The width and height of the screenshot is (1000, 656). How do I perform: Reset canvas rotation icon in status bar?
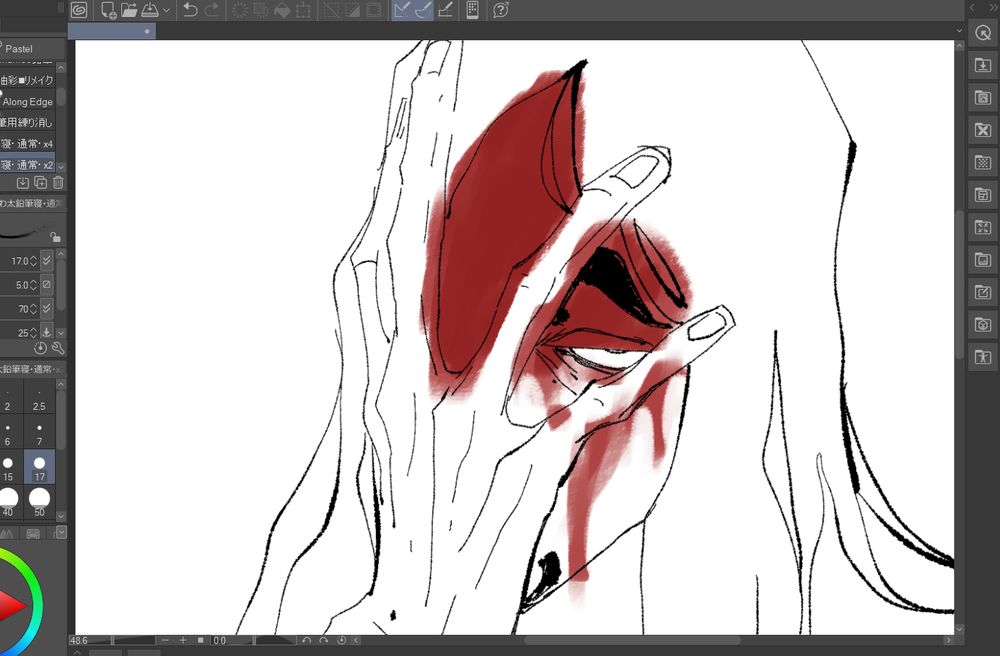(x=341, y=640)
